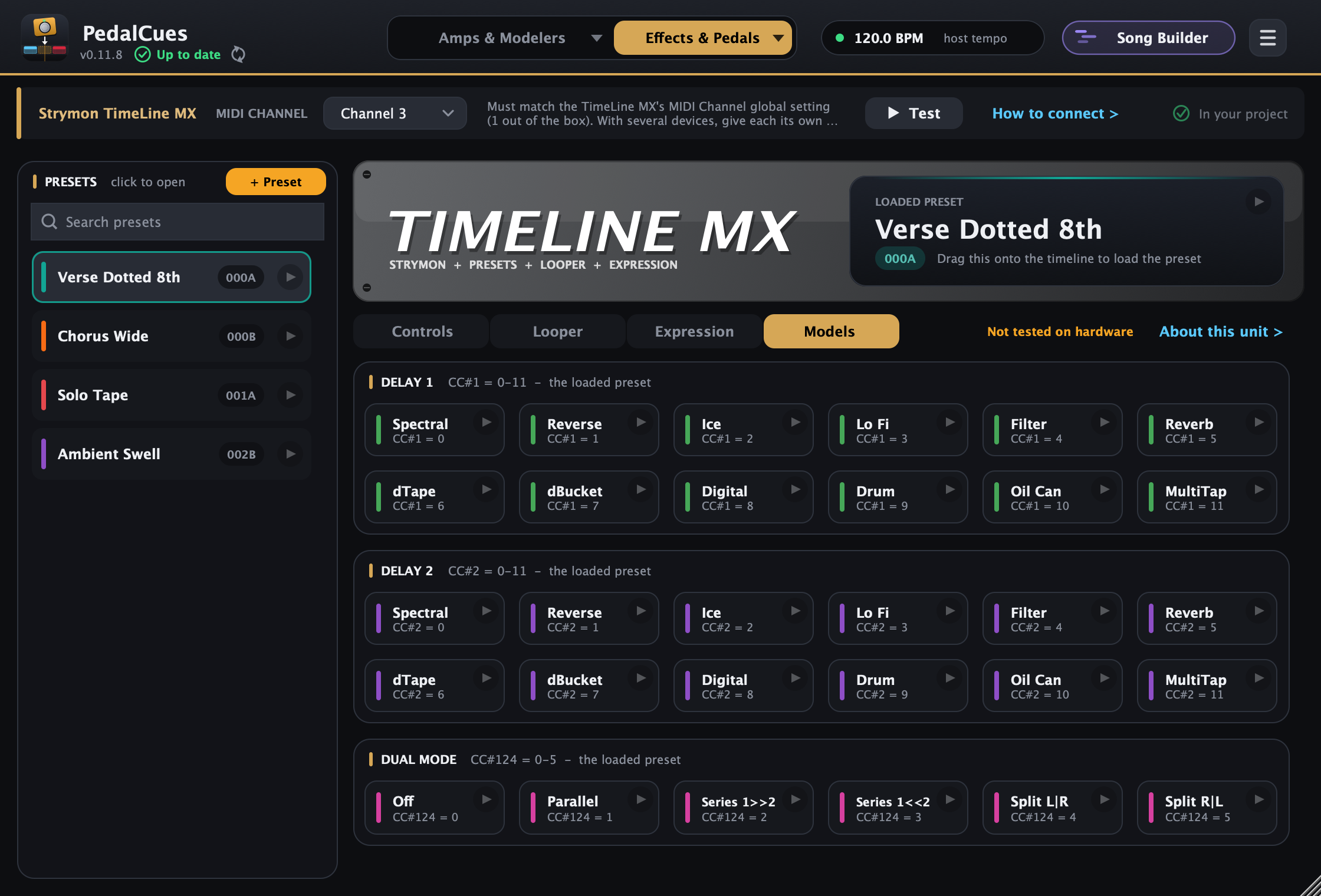The height and width of the screenshot is (896, 1321).
Task: Select the Delay 1 Digital model card
Action: pos(743,497)
